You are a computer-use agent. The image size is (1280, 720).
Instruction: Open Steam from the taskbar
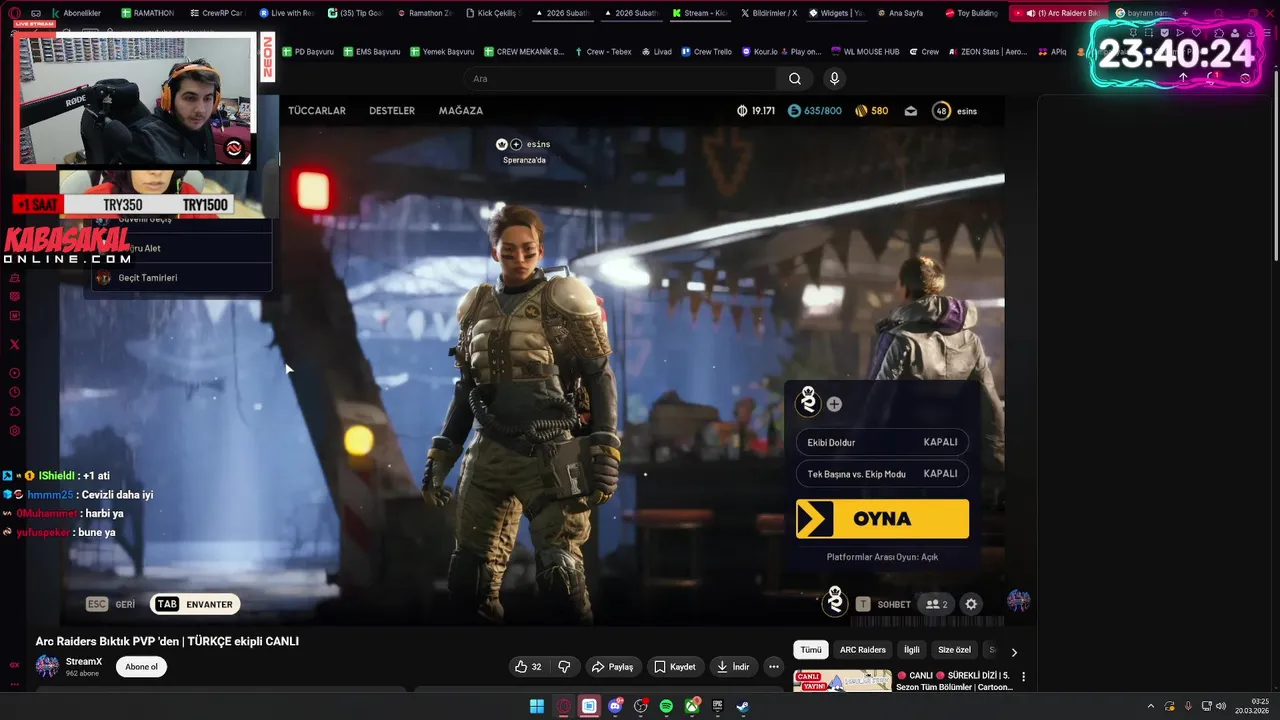(x=743, y=706)
